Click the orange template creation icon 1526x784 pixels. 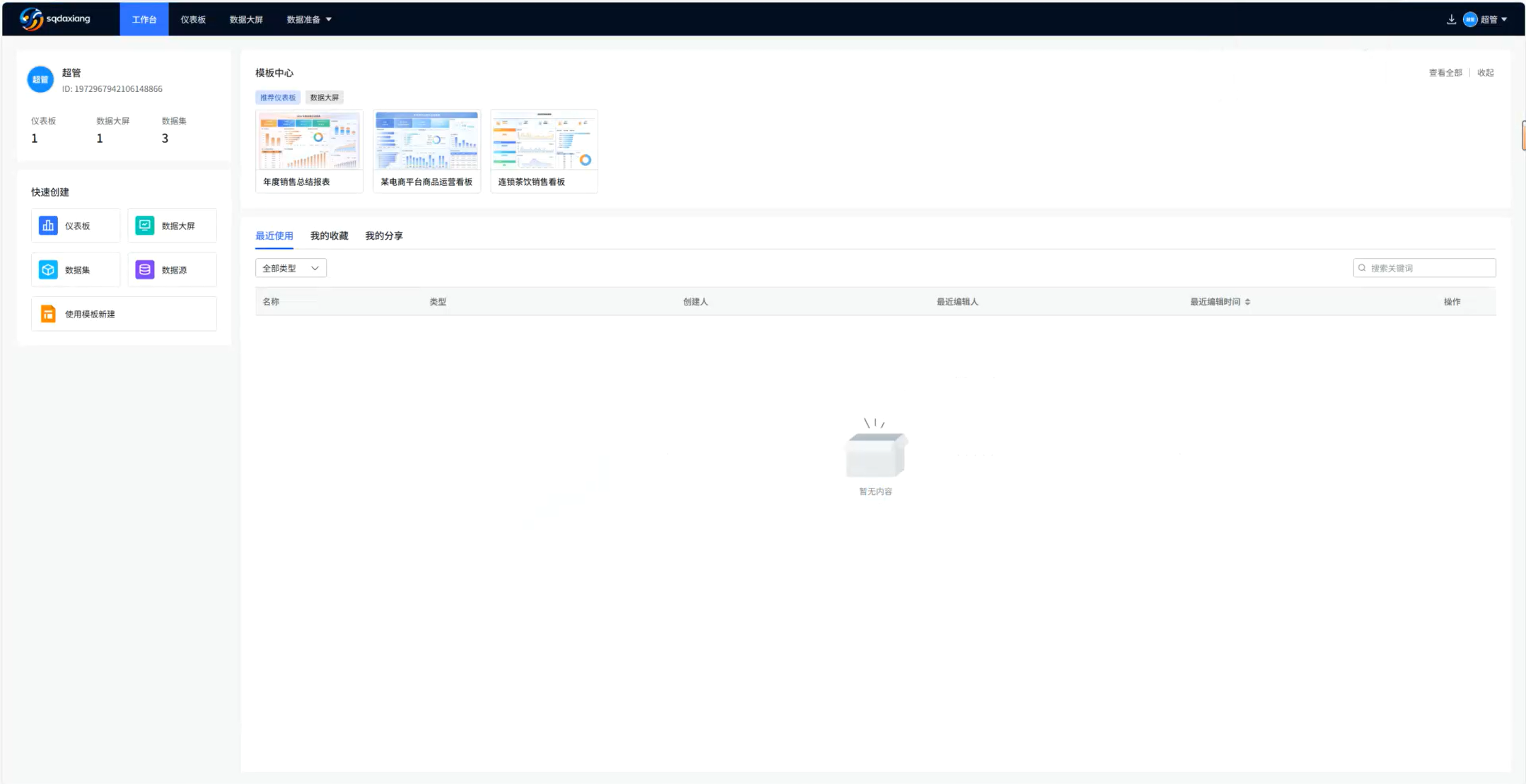(47, 314)
